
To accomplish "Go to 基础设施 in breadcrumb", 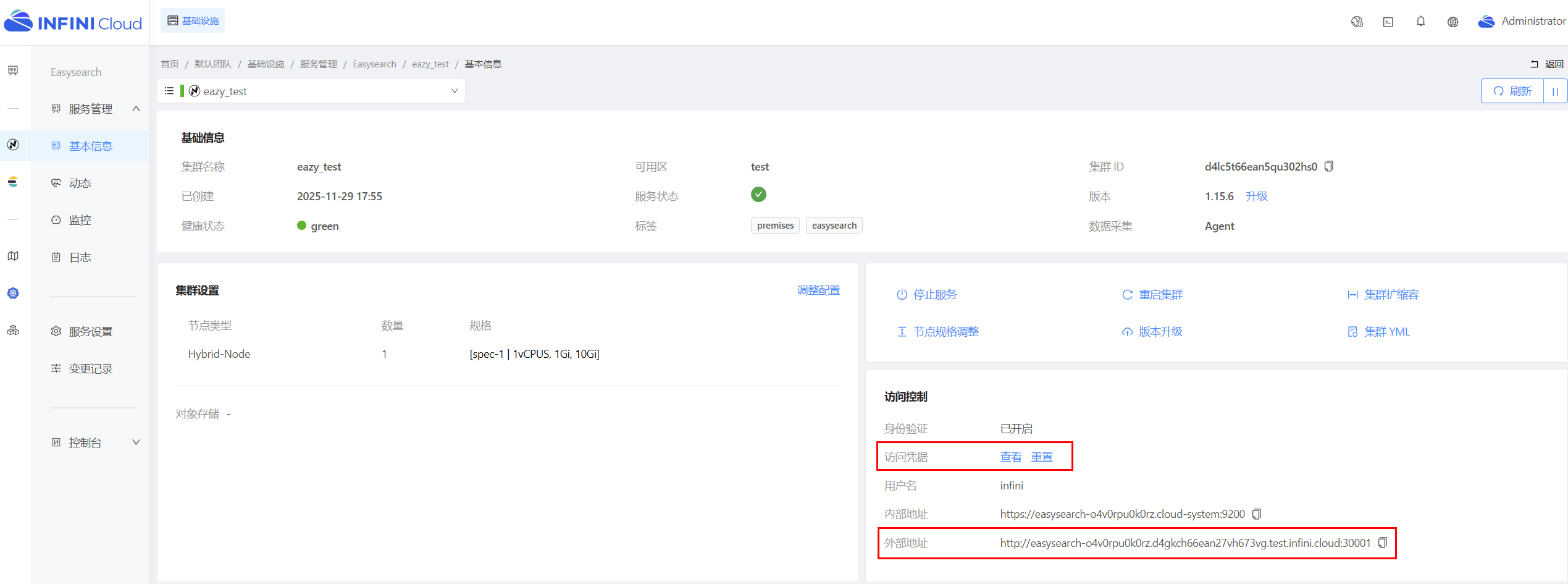I will click(266, 64).
